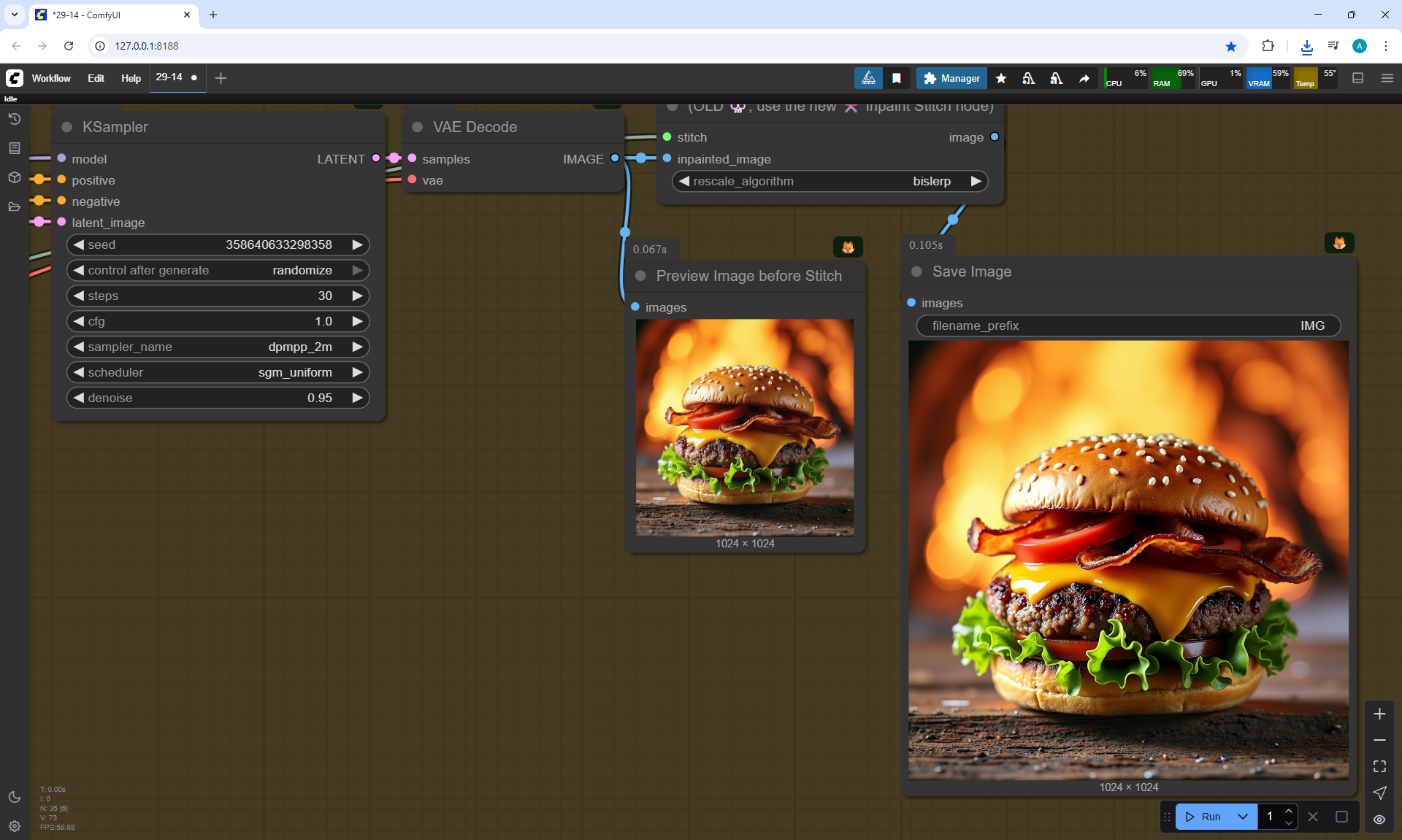Toggle link visibility eye icon
This screenshot has width=1402, height=840.
pyautogui.click(x=1379, y=820)
